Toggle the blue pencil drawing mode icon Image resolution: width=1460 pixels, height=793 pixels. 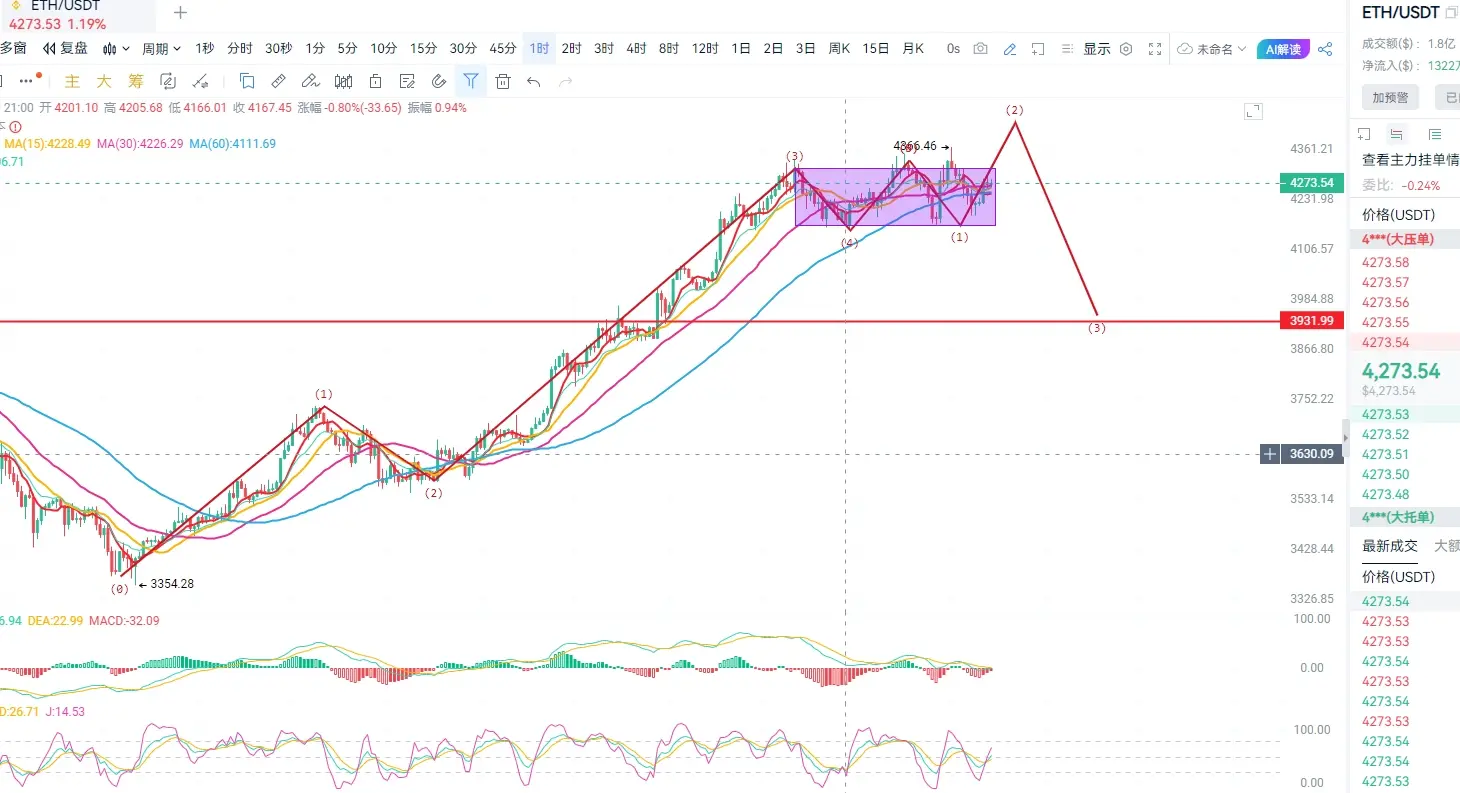(1010, 48)
